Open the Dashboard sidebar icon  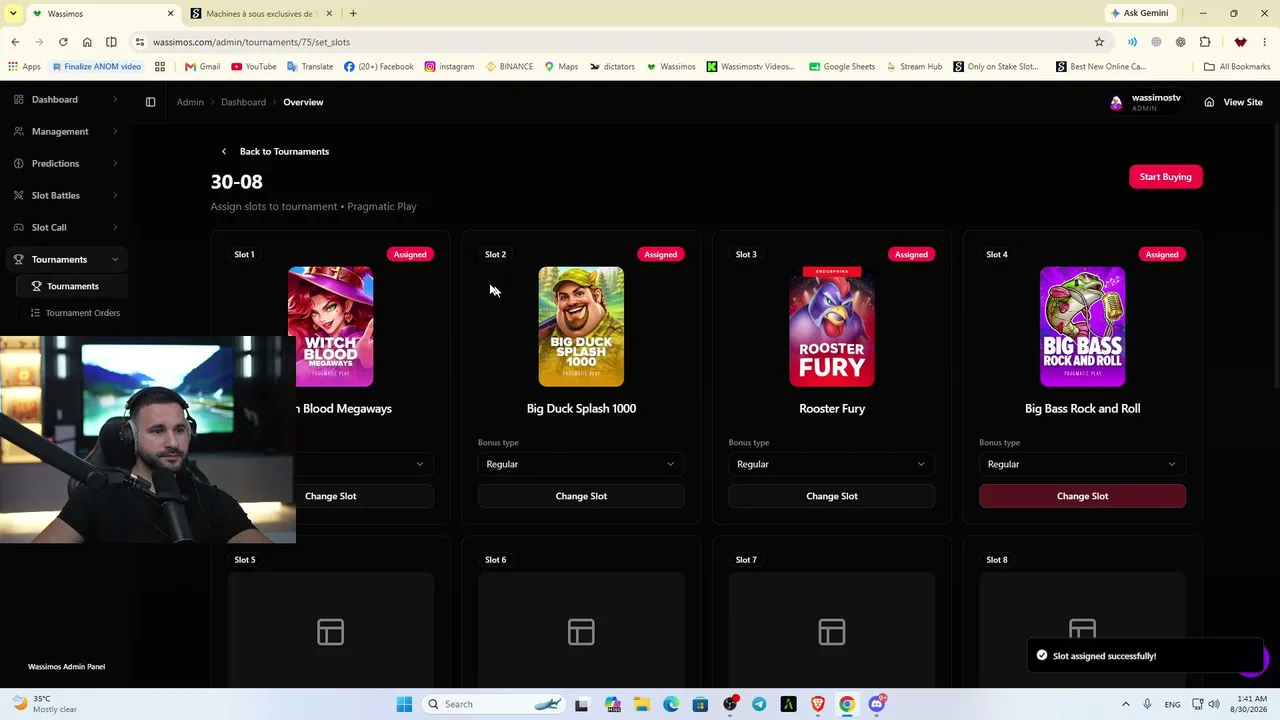(19, 99)
